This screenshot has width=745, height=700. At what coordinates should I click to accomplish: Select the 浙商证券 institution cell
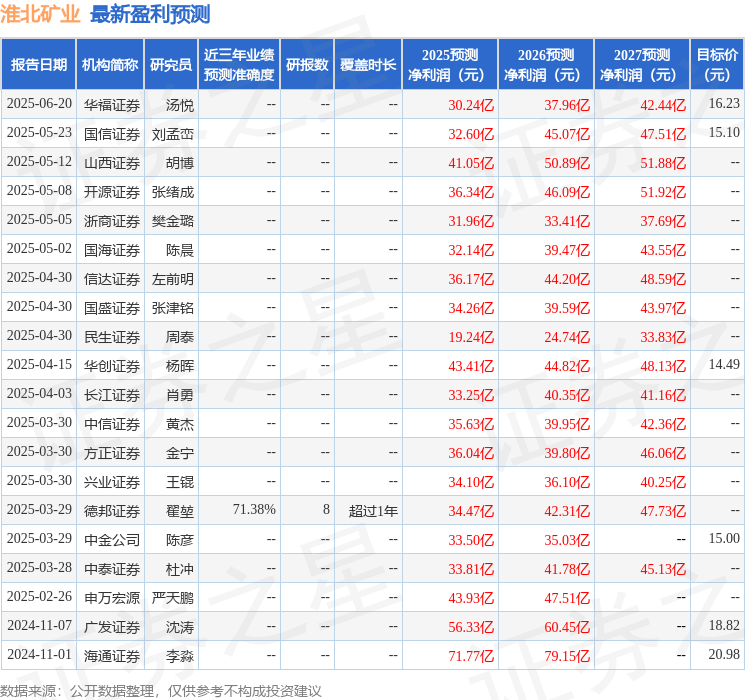(112, 221)
